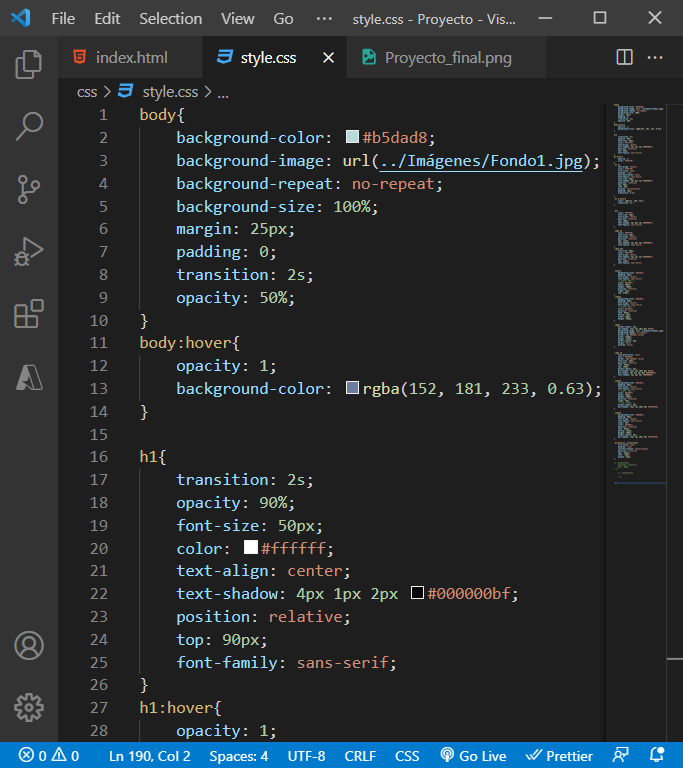Open the Azure view in activity bar

[29, 377]
